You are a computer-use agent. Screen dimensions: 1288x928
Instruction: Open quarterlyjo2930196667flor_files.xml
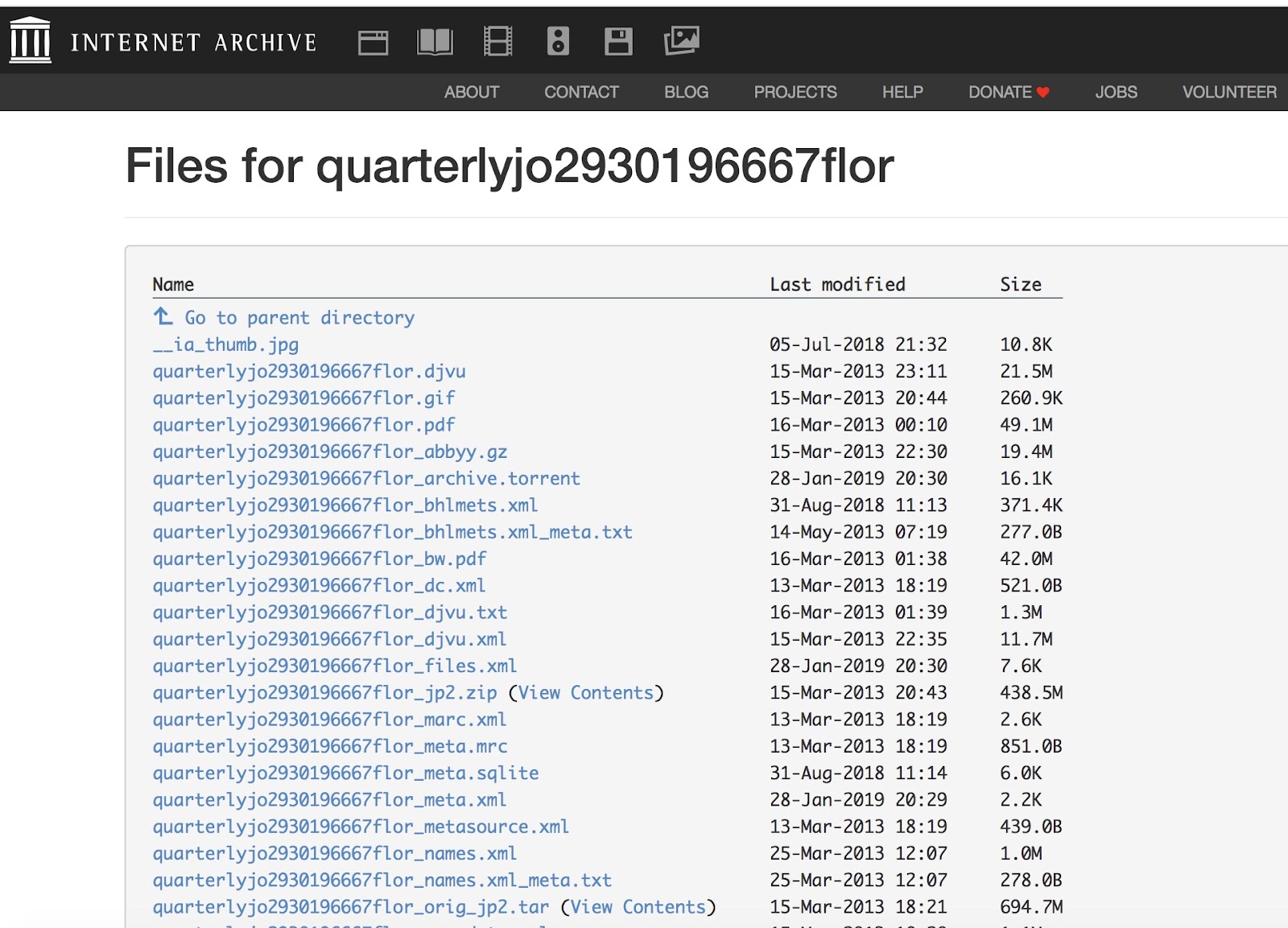point(335,666)
